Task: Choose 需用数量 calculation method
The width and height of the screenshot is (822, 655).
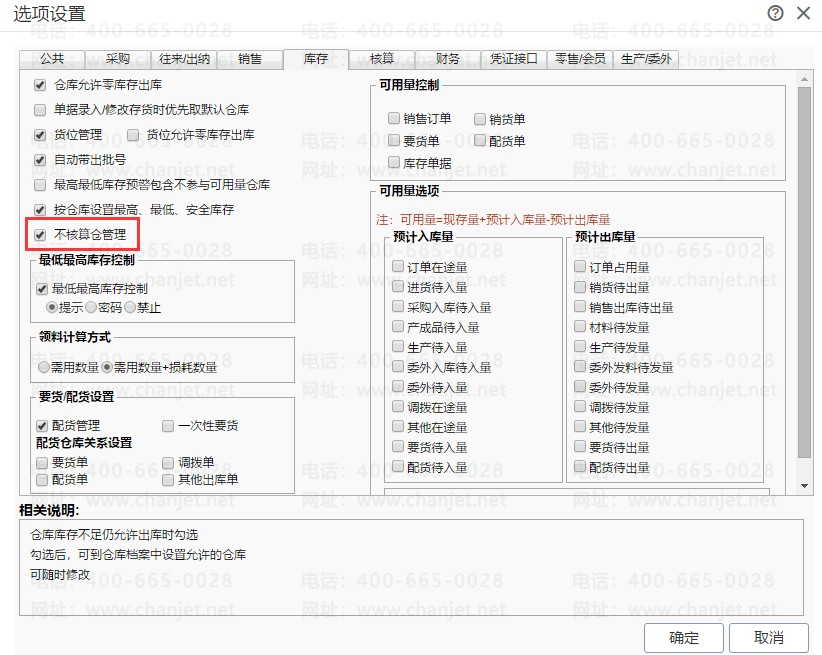Action: click(x=44, y=368)
